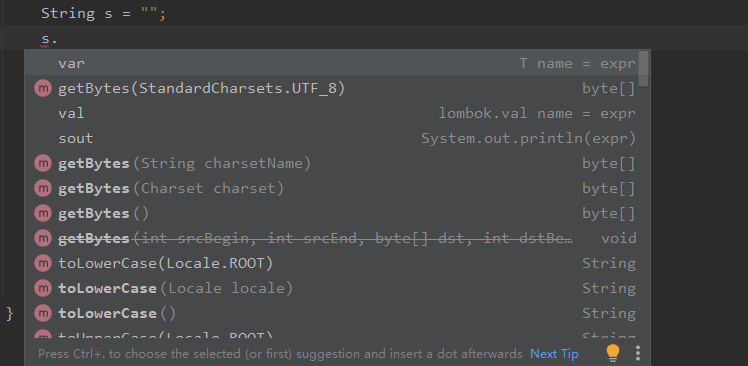Click method icon beside toLowerCase(Locale.ROOT)
This screenshot has width=748, height=366.
(43, 263)
